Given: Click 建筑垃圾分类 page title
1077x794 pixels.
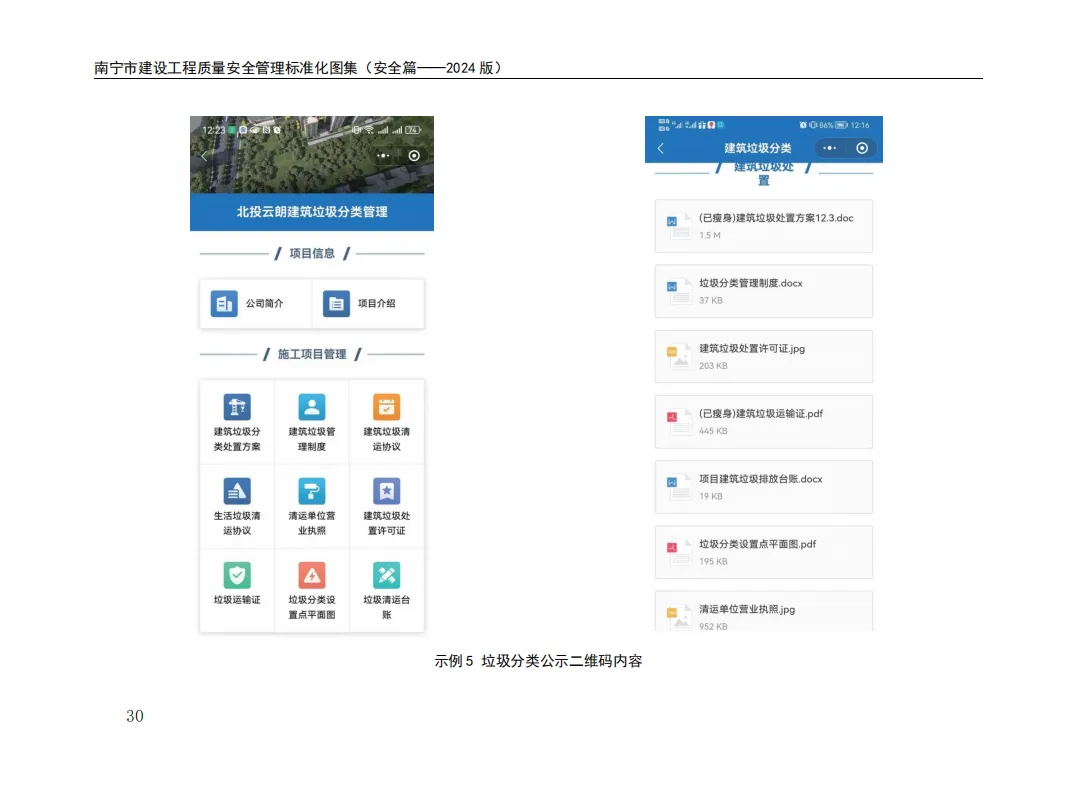Looking at the screenshot, I should pyautogui.click(x=758, y=148).
